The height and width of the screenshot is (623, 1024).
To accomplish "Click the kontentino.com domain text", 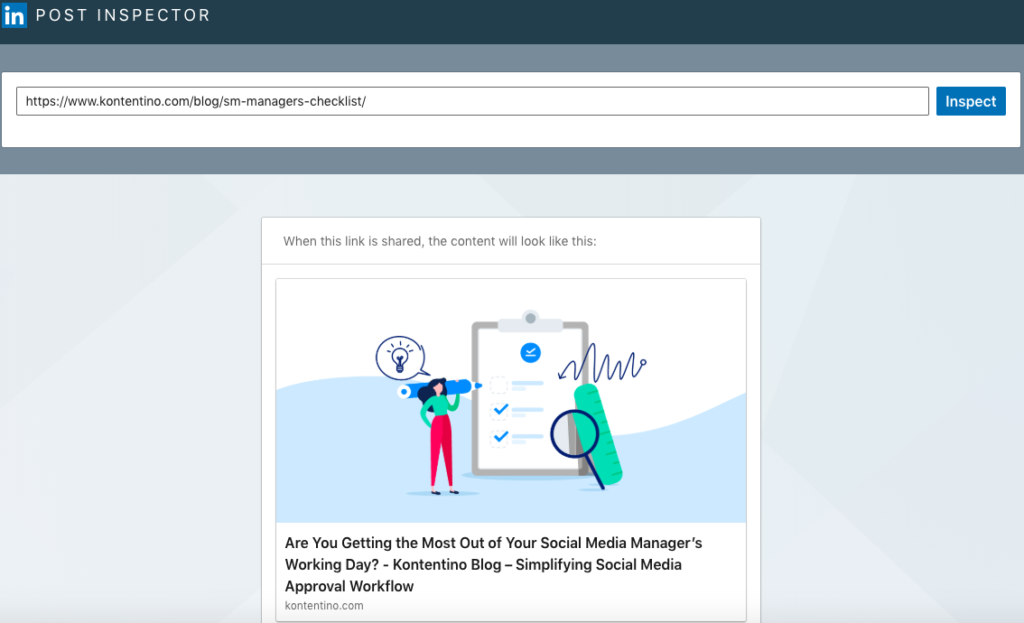I will [x=324, y=605].
